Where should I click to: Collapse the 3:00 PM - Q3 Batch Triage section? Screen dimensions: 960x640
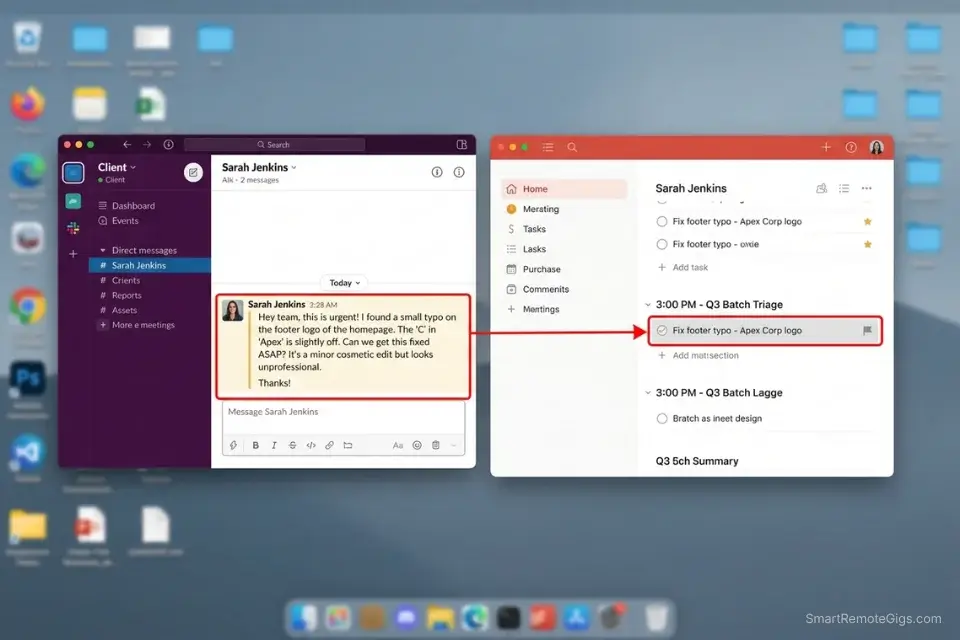(648, 304)
